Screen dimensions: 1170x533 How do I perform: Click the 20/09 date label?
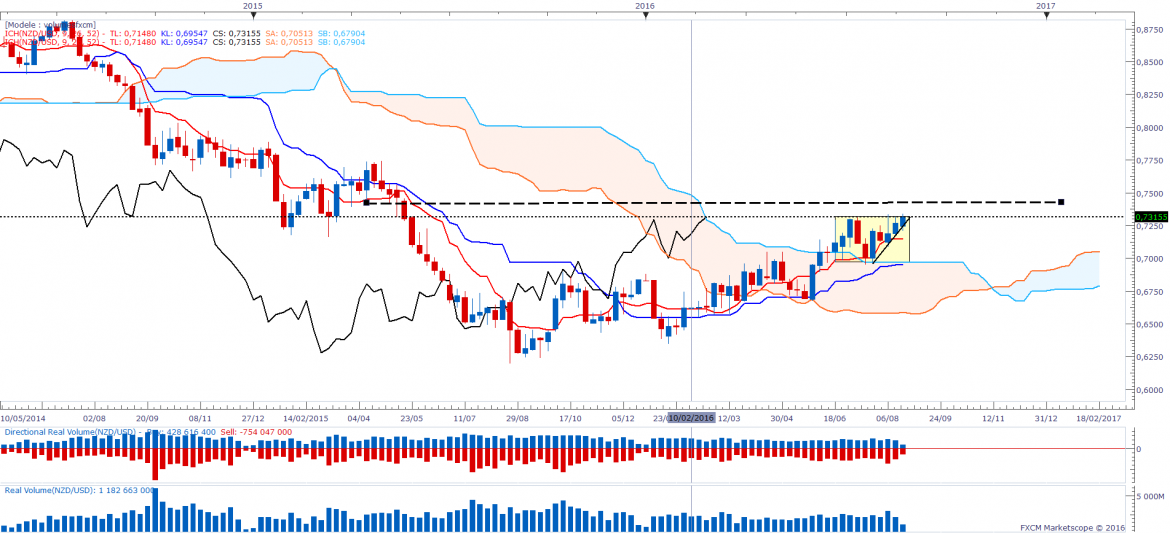pos(147,419)
